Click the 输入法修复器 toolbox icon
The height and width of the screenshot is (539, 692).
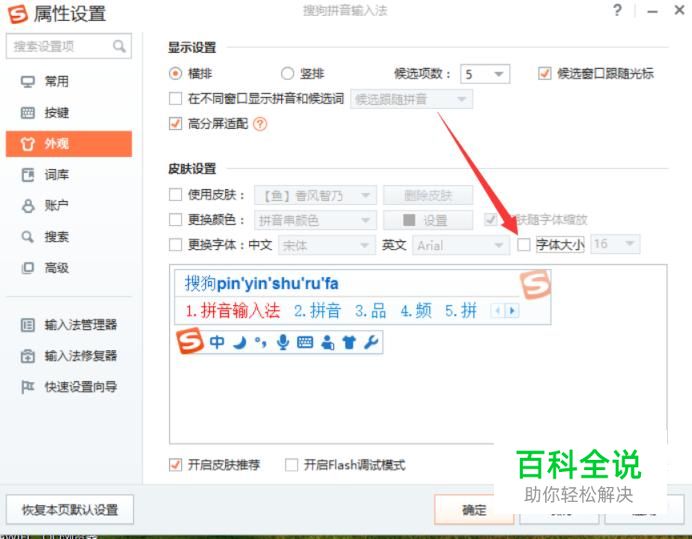27,356
